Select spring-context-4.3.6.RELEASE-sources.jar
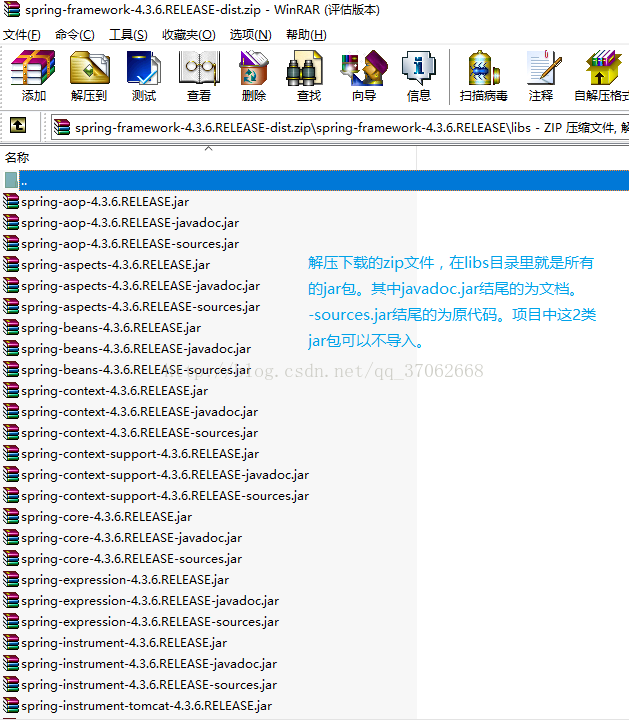 click(x=140, y=433)
